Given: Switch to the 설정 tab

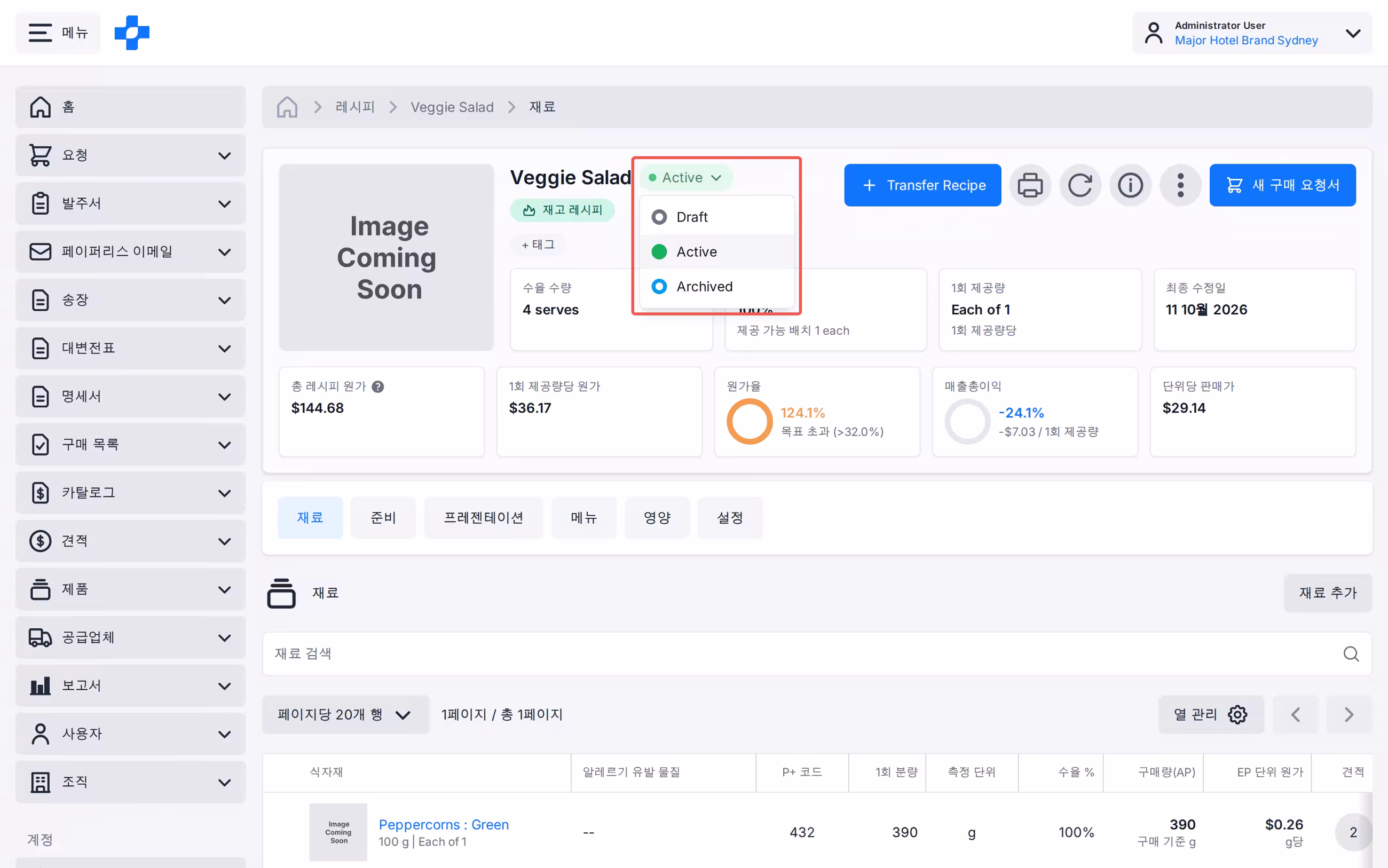Looking at the screenshot, I should pos(730,517).
